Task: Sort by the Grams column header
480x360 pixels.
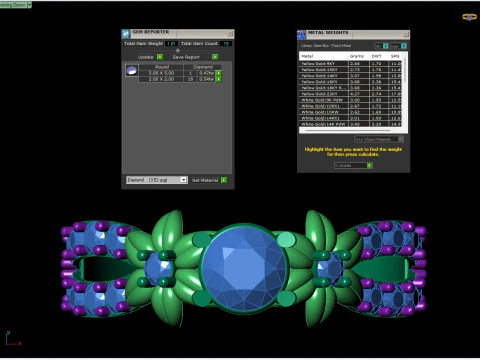Action: click(358, 56)
